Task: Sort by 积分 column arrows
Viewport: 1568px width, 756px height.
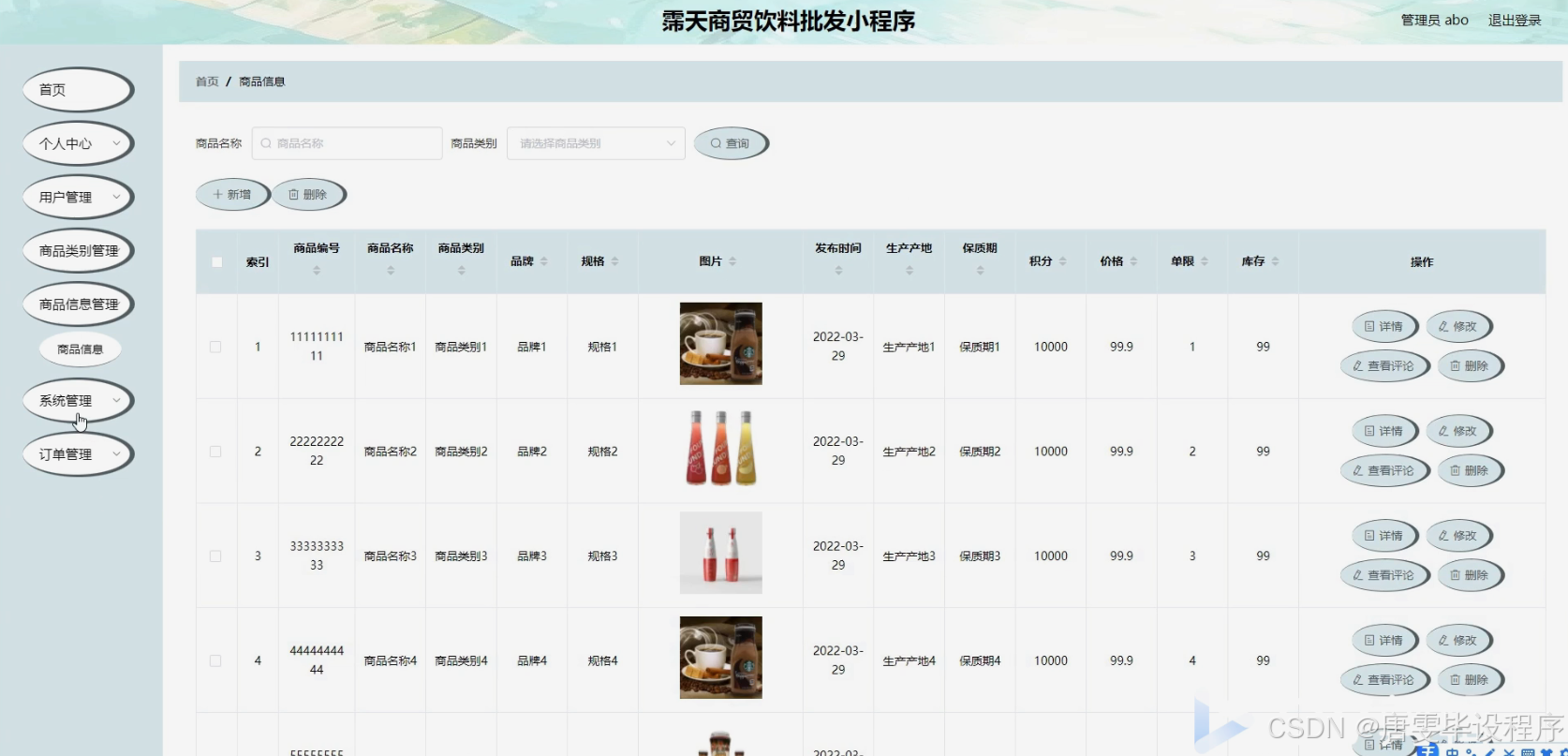Action: coord(1062,261)
